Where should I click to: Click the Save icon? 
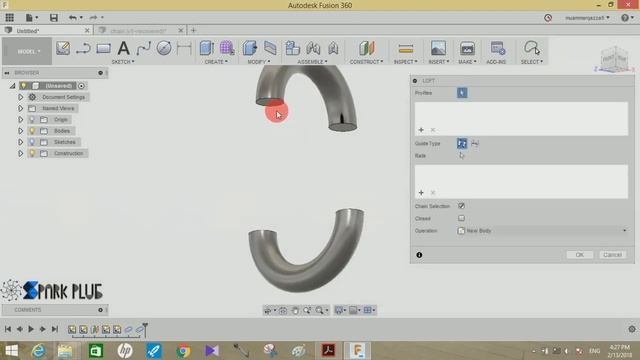coord(53,18)
